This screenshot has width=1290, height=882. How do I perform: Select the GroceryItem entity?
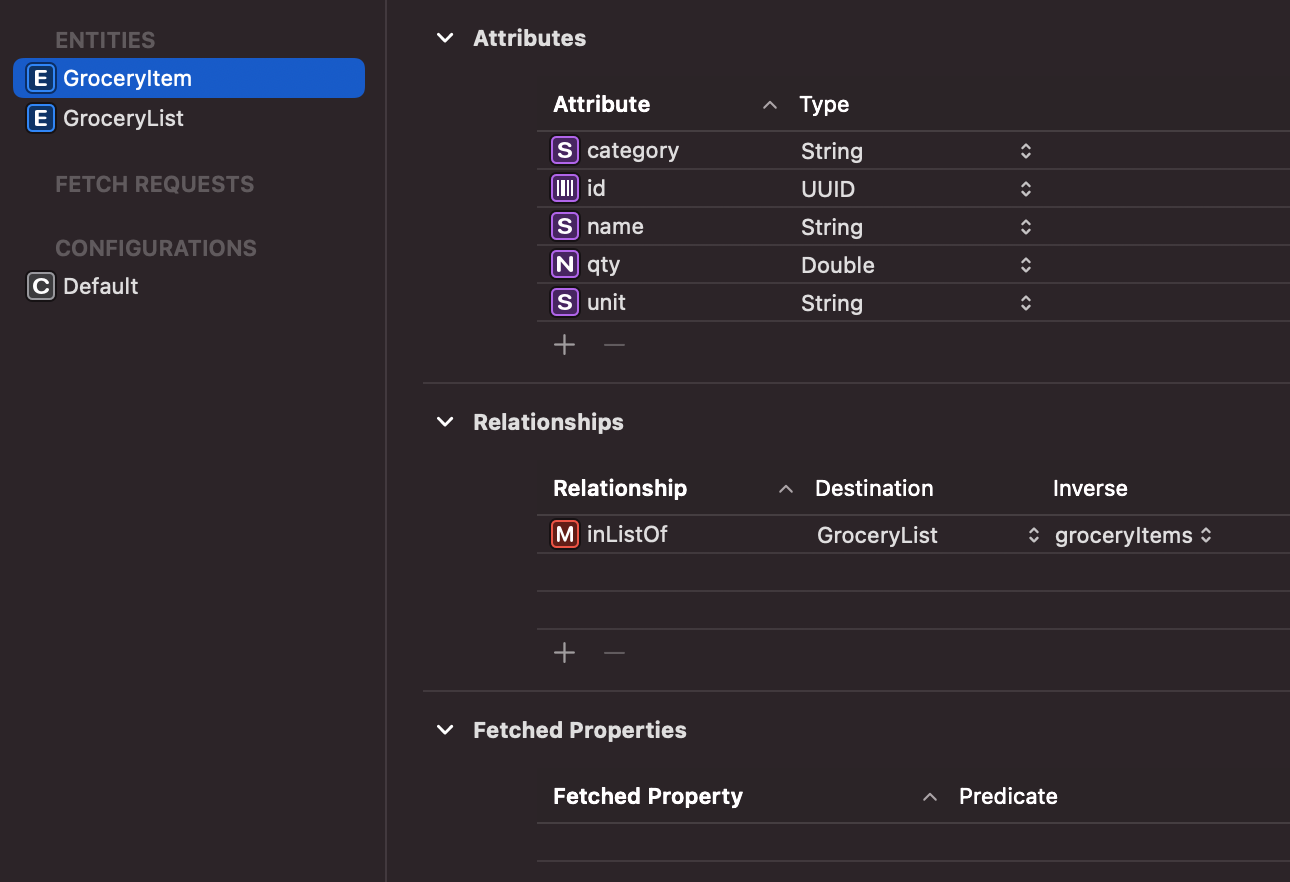click(127, 78)
